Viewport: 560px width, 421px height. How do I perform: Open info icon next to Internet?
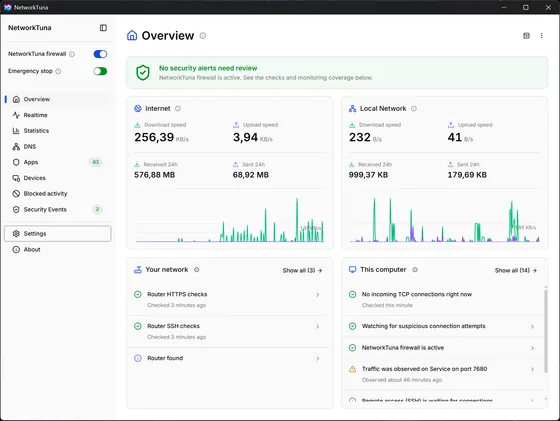click(178, 109)
